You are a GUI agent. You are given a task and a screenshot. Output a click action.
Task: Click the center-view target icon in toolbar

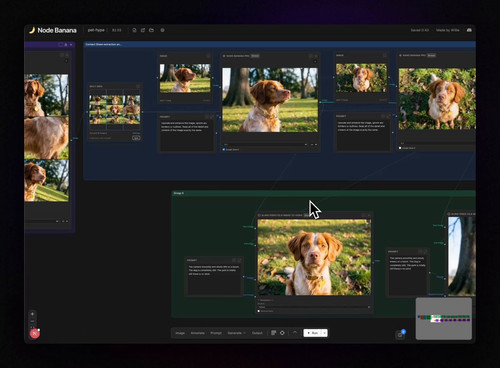pyautogui.click(x=282, y=333)
